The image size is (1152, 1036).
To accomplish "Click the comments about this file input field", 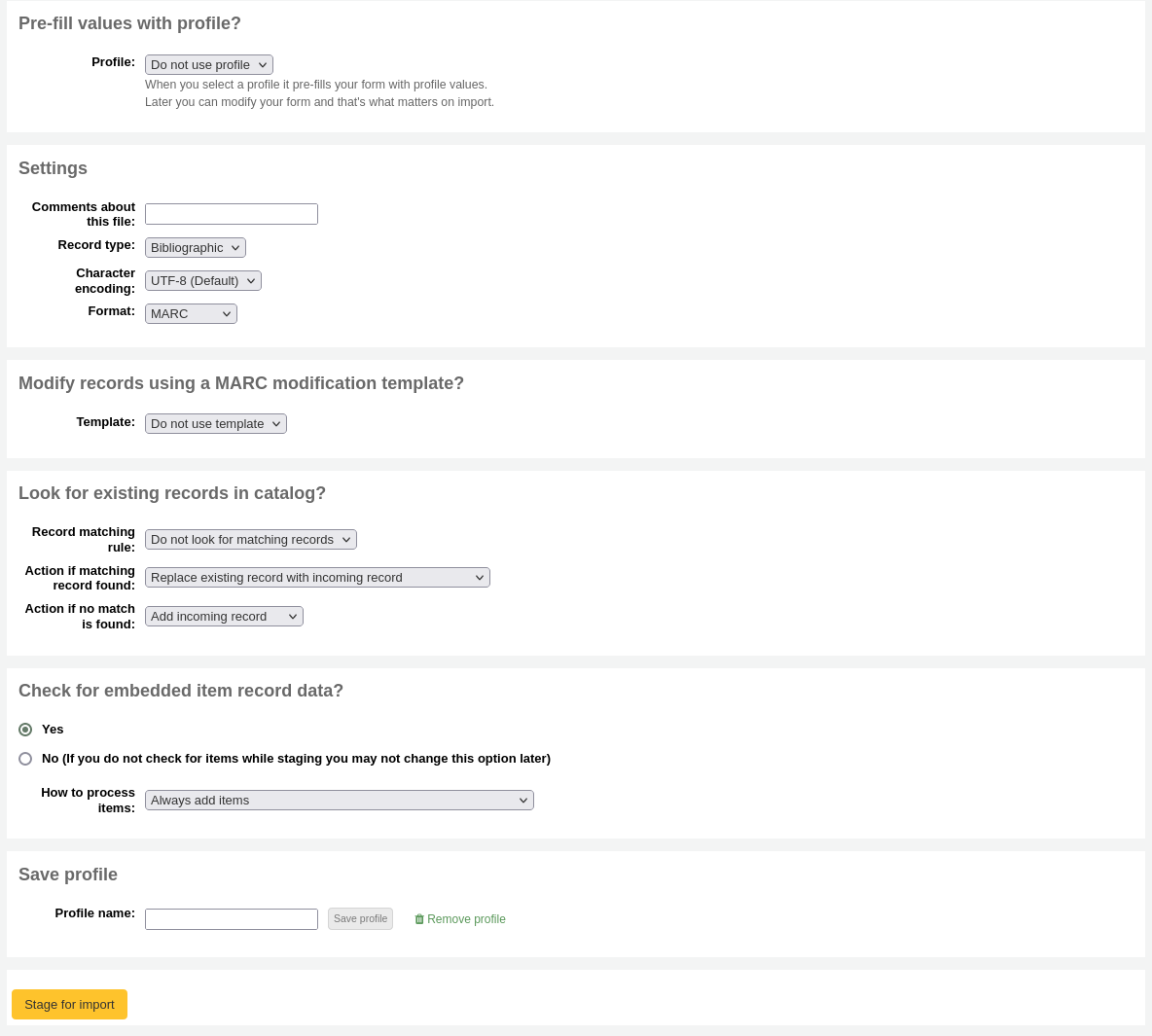I will click(x=232, y=214).
